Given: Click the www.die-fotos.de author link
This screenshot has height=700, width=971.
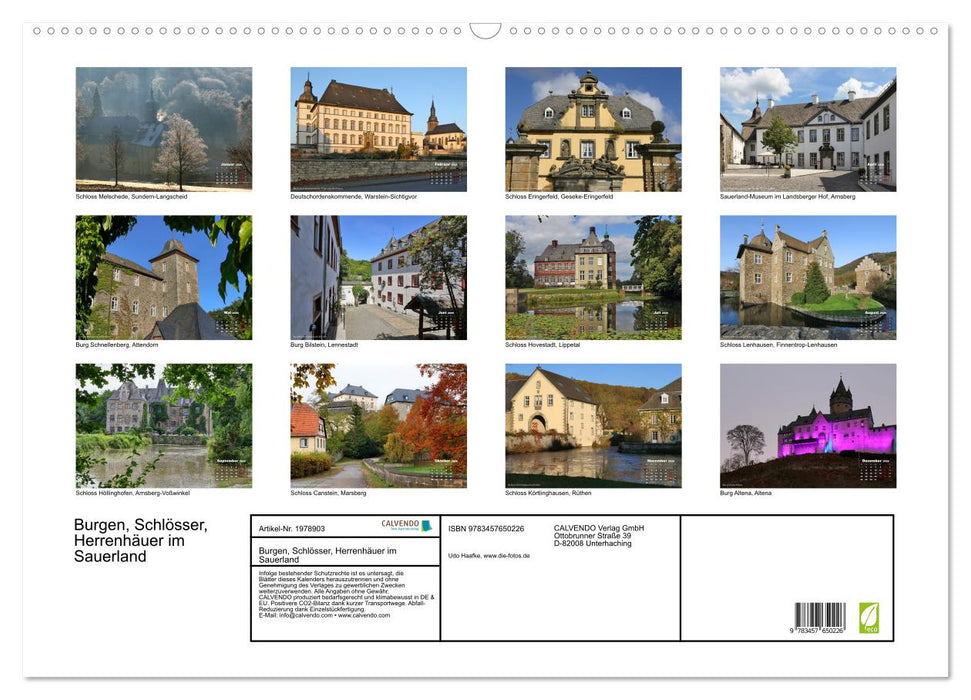Looking at the screenshot, I should tap(508, 555).
